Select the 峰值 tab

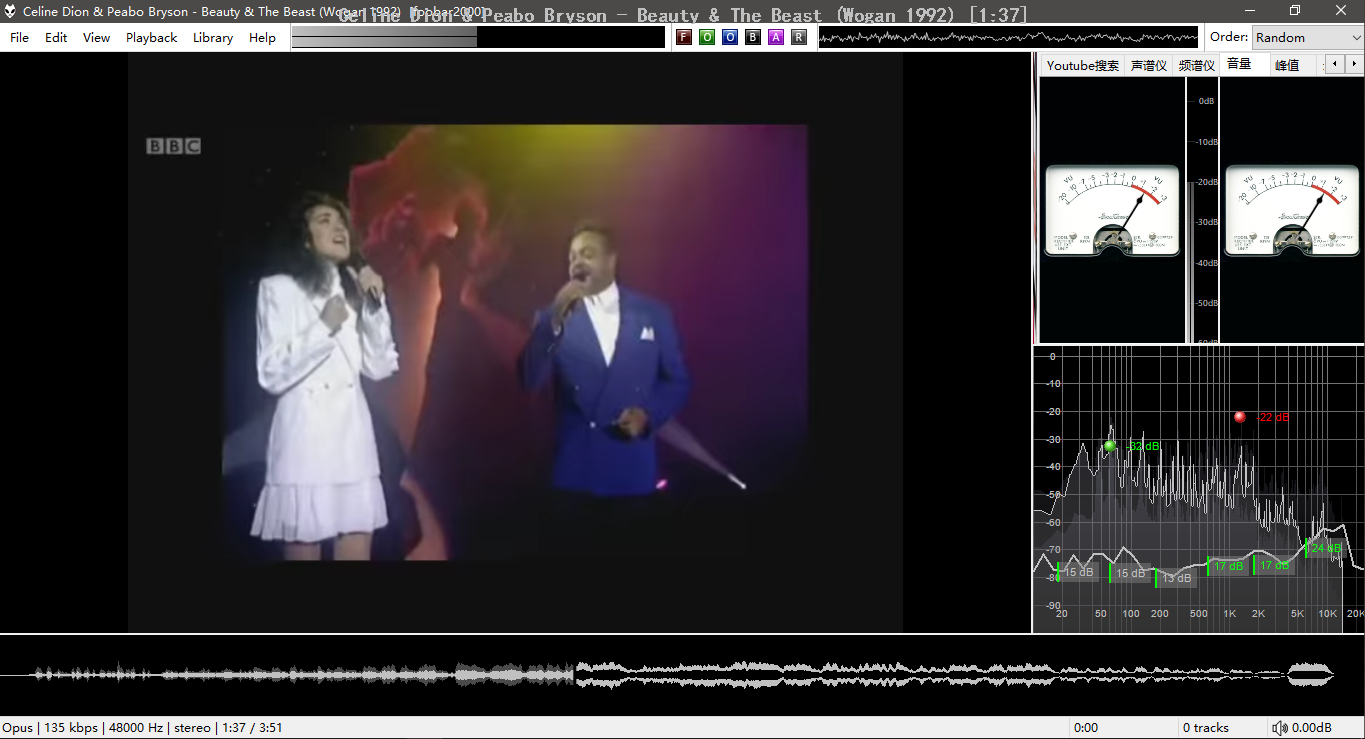coord(1287,65)
